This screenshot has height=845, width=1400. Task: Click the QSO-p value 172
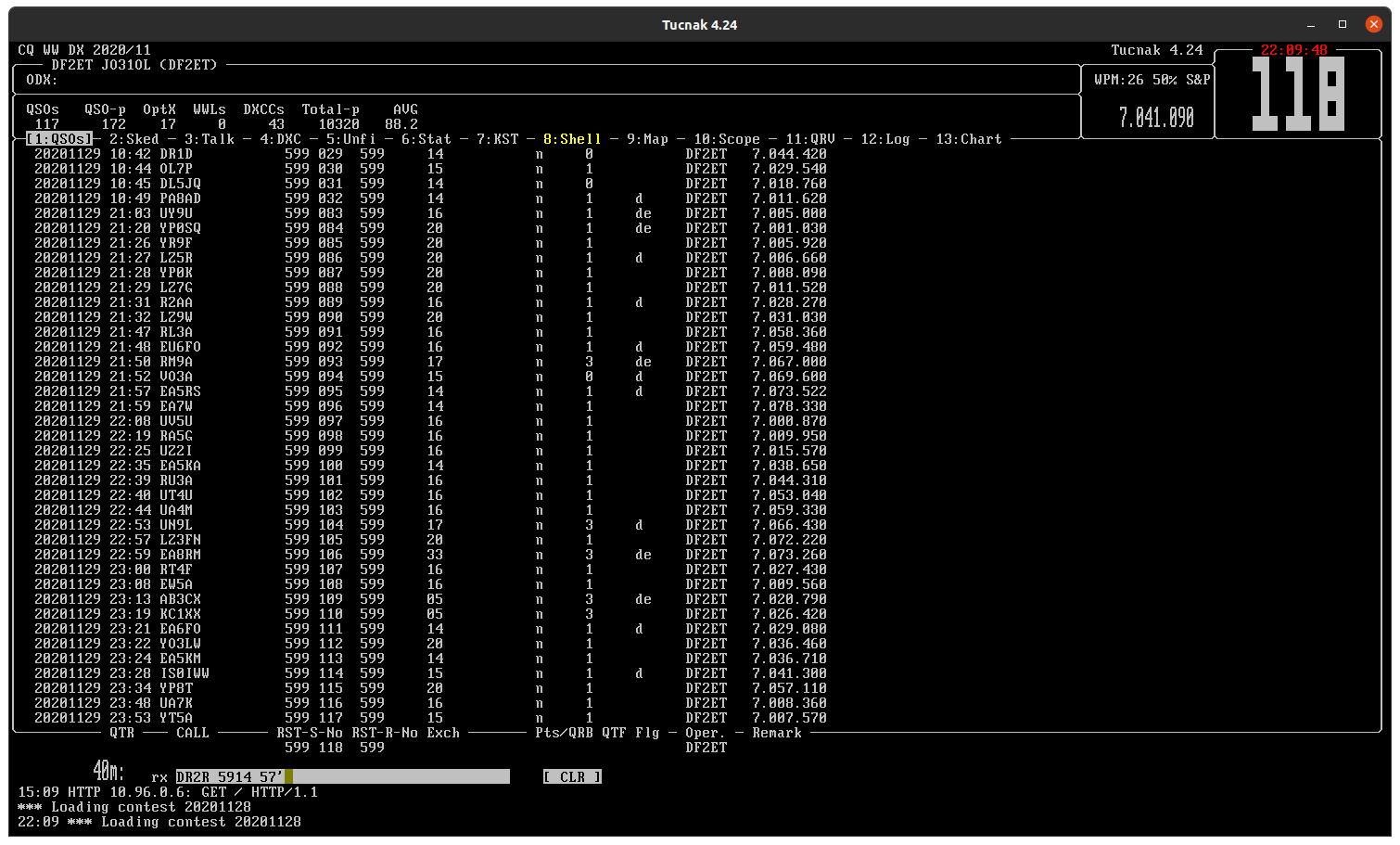pos(114,124)
